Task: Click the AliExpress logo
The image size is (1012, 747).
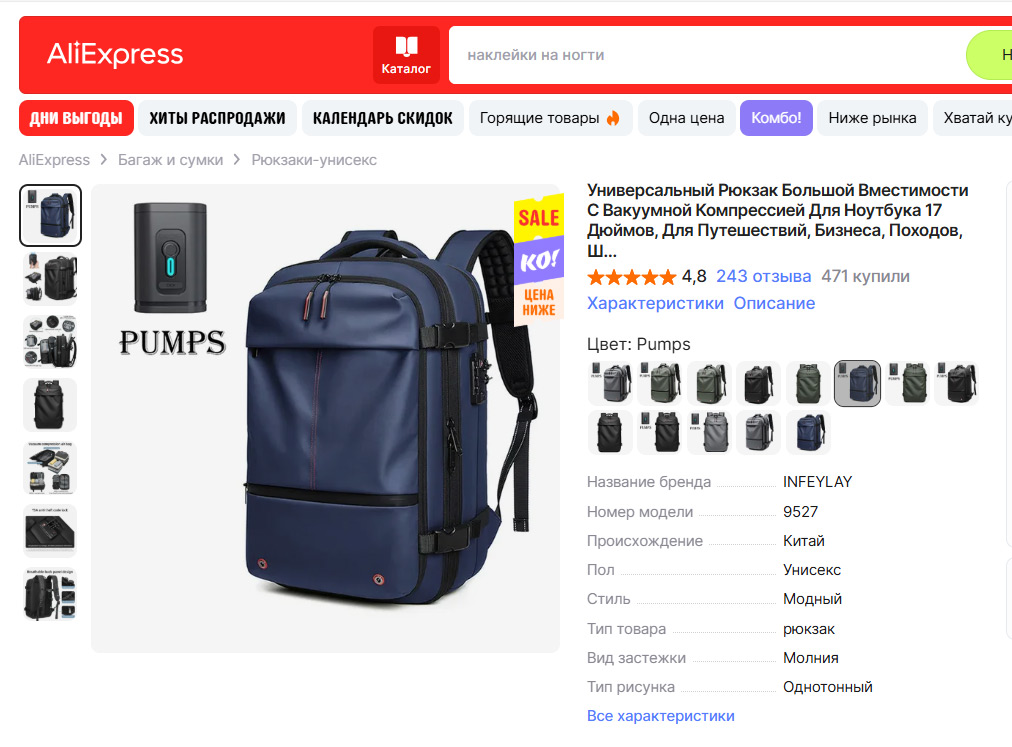Action: tap(116, 54)
